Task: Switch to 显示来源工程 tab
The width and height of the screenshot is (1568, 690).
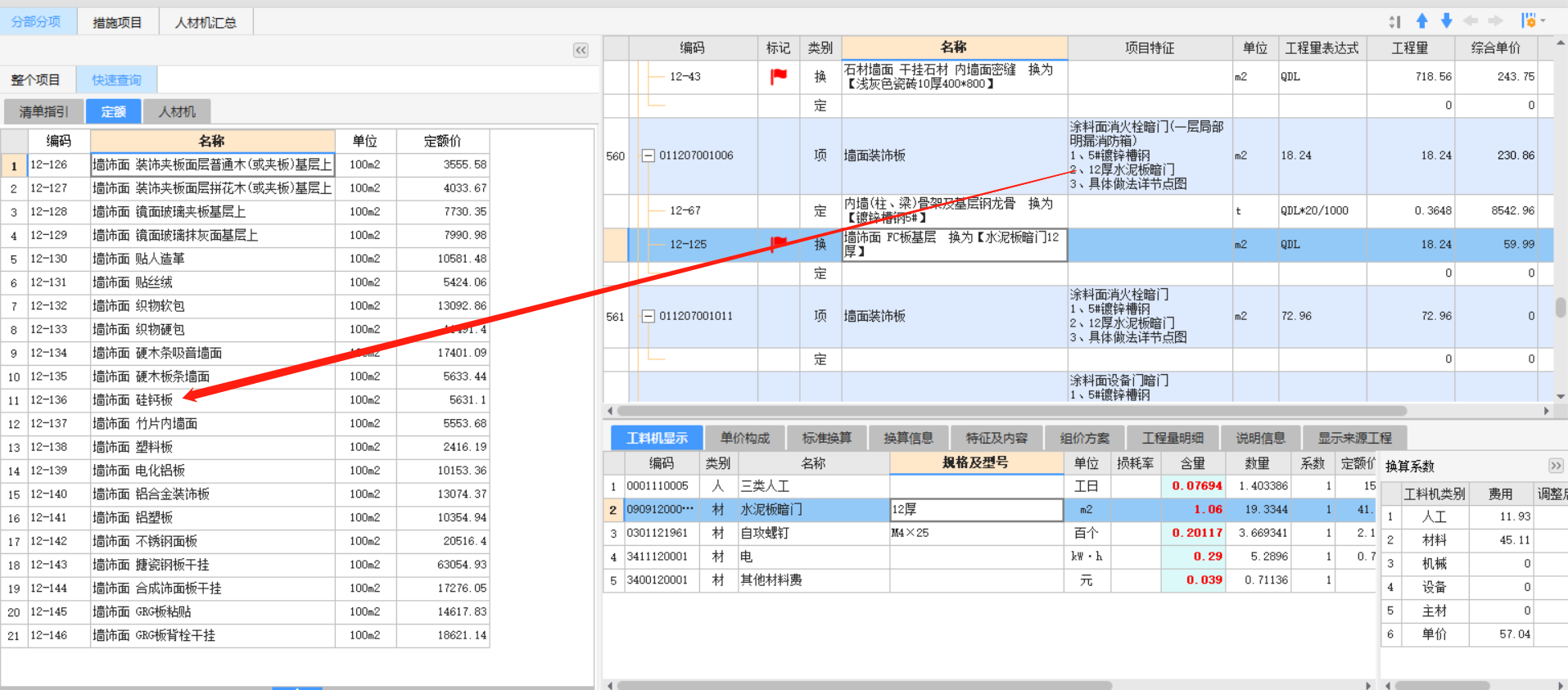Action: [x=1354, y=438]
